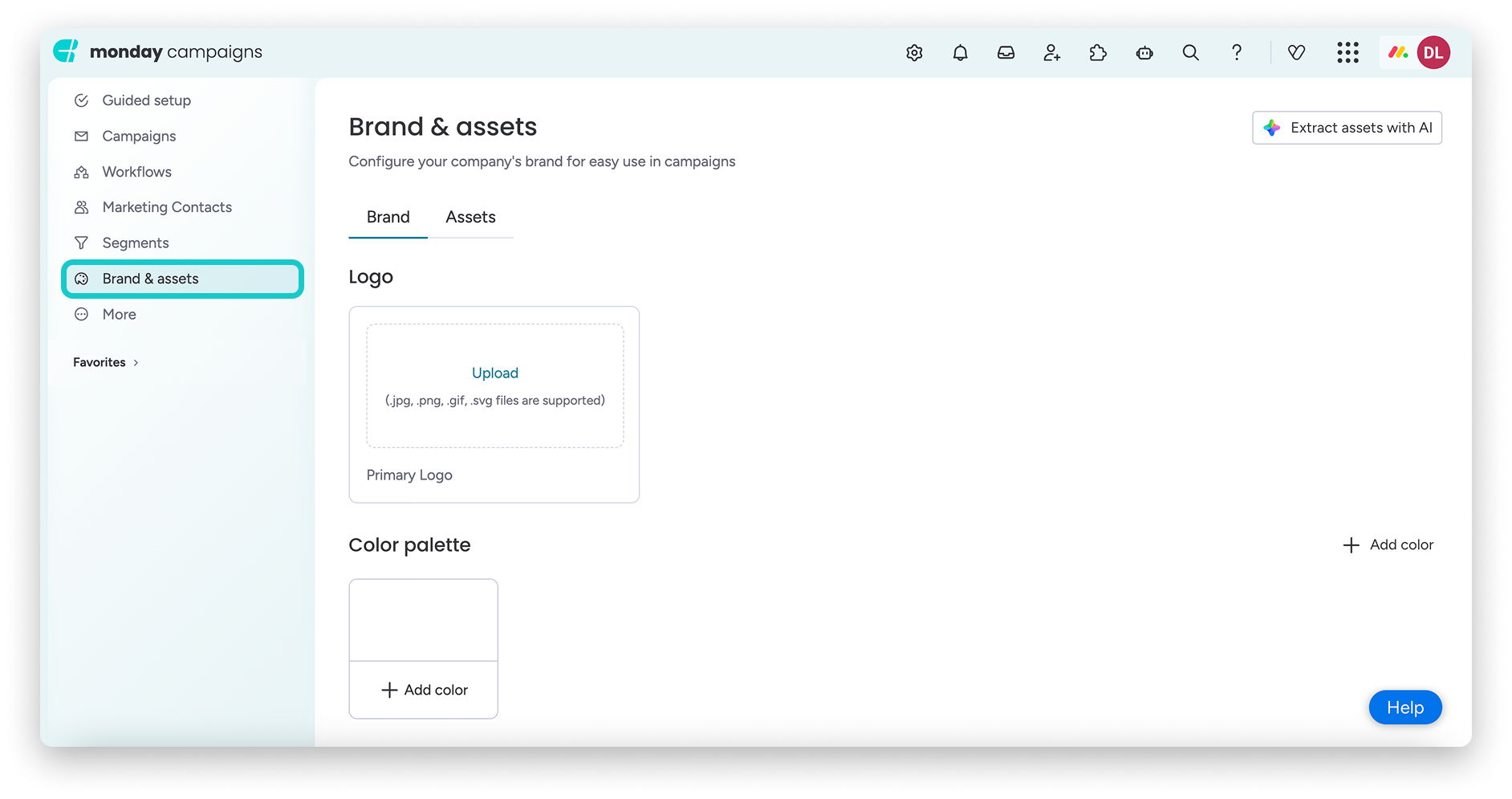Switch to the Brand tab
The width and height of the screenshot is (1512, 799).
pyautogui.click(x=388, y=217)
